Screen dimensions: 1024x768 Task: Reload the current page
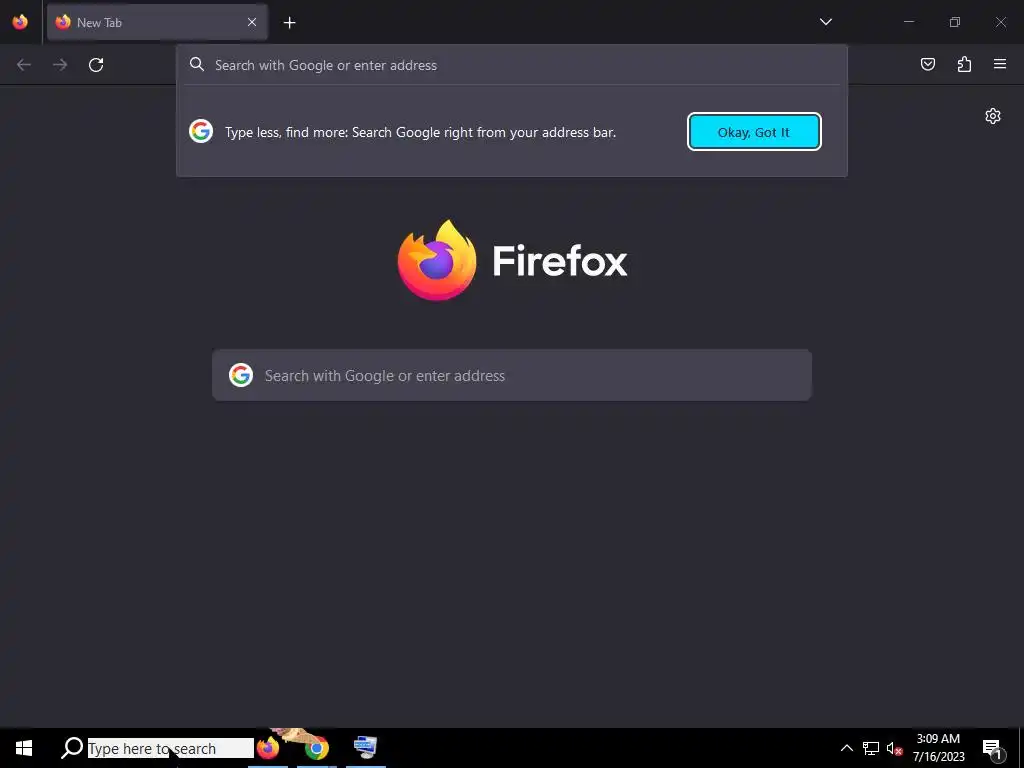coord(96,65)
